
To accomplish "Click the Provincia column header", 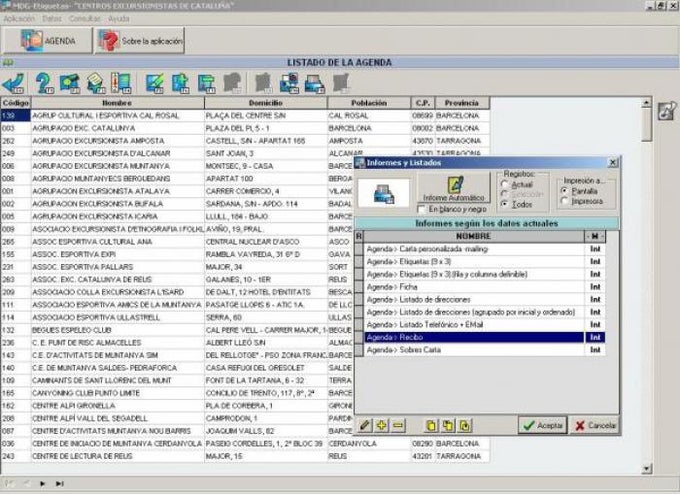I will (x=462, y=103).
